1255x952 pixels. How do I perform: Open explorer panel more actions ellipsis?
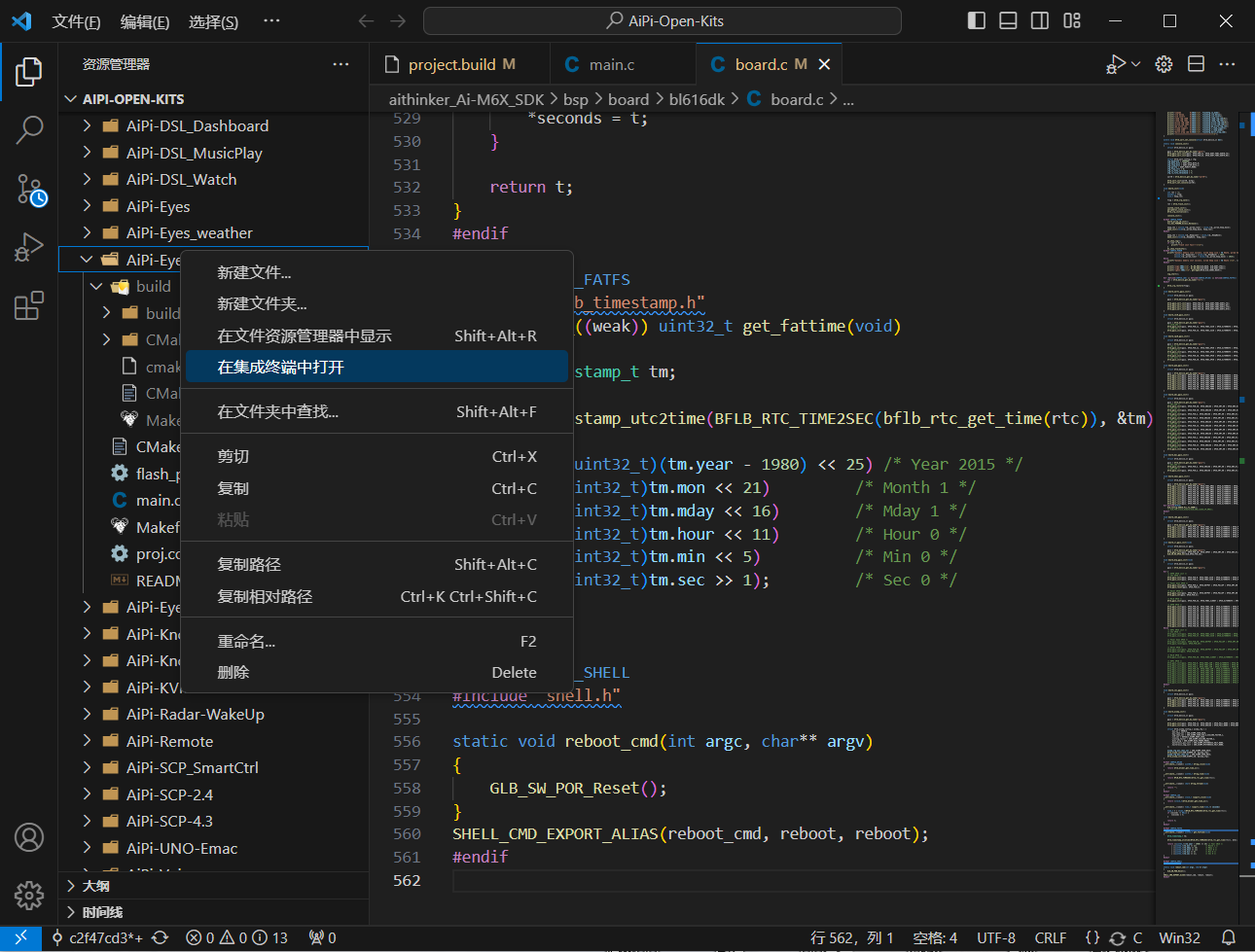tap(341, 64)
